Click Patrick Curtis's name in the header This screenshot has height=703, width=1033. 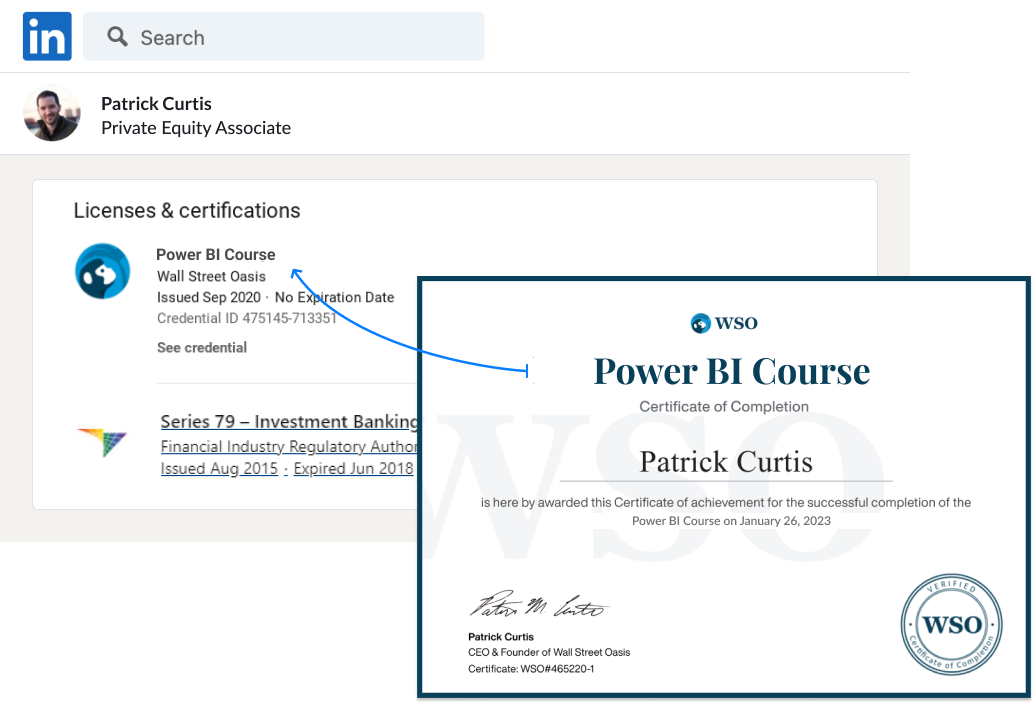tap(156, 103)
